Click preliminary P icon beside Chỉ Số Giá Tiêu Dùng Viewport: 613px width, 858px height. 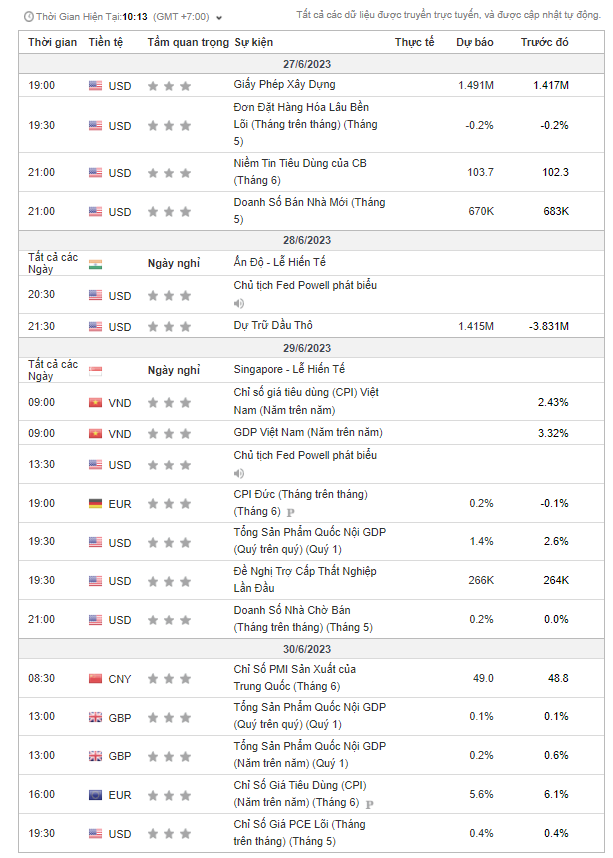[369, 803]
